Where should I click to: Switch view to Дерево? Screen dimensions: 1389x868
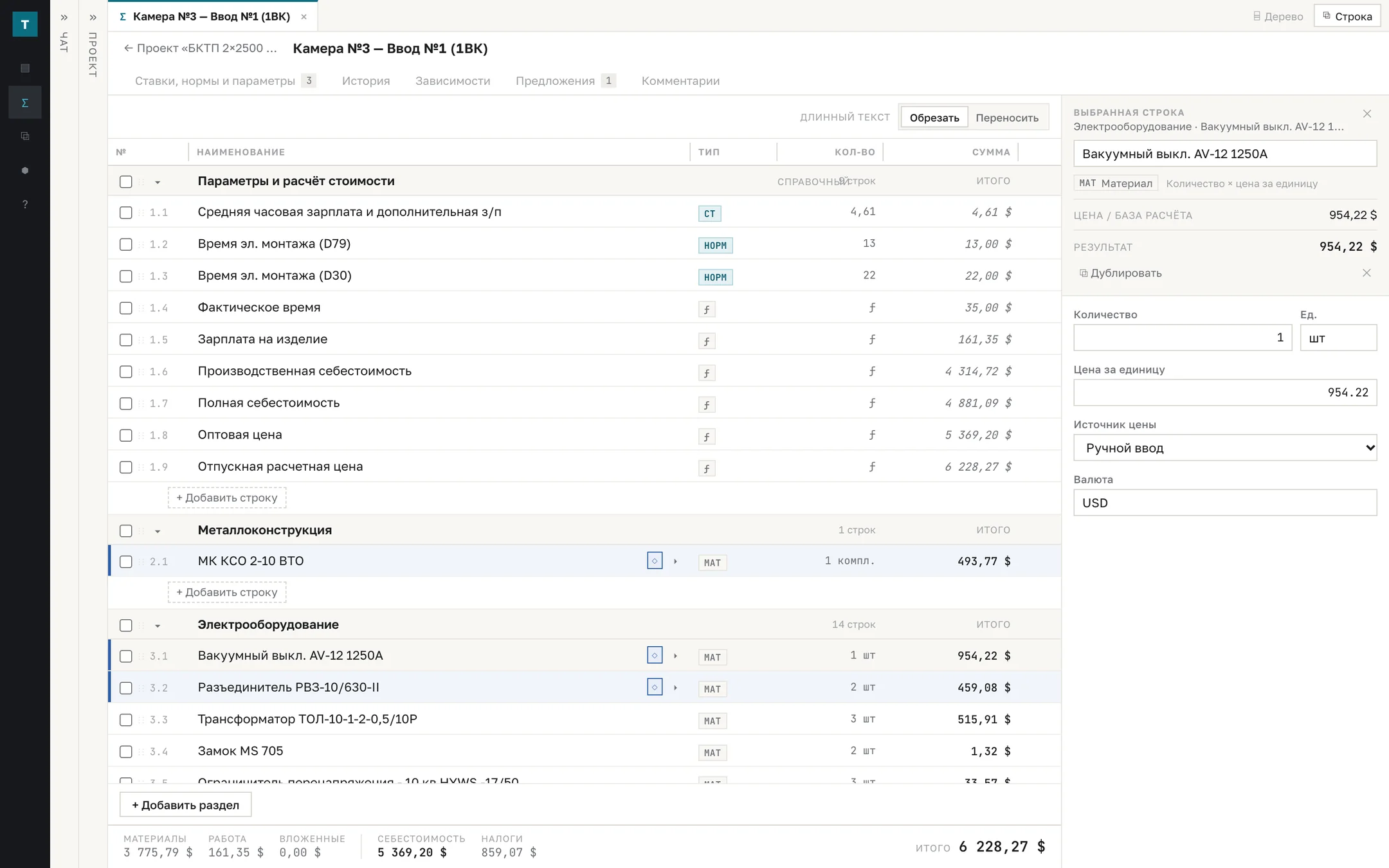1278,16
